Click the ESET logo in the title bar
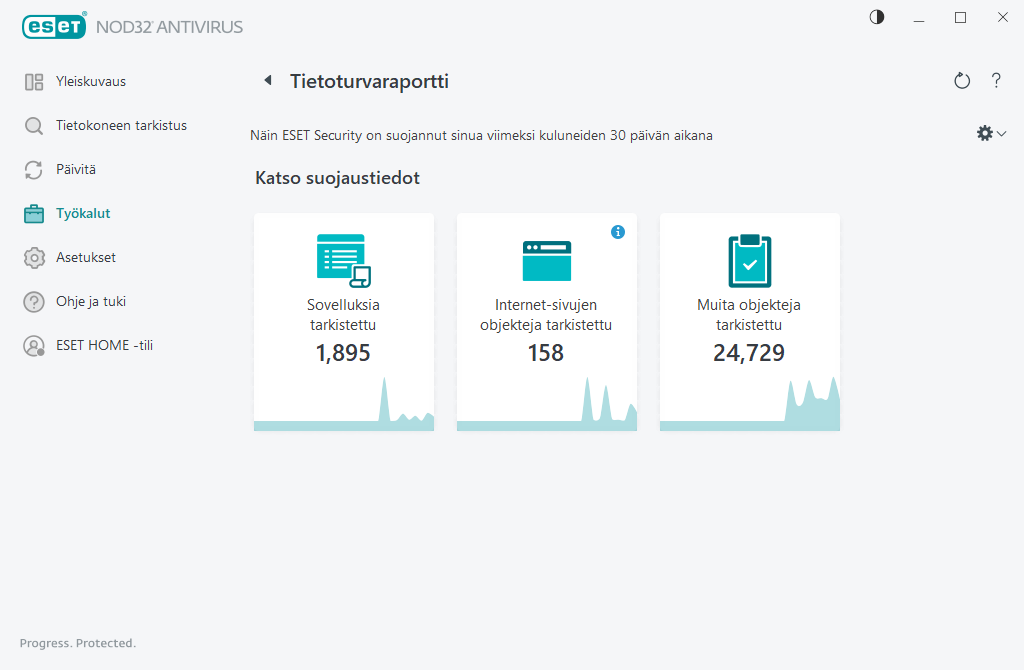This screenshot has width=1024, height=670. click(54, 26)
